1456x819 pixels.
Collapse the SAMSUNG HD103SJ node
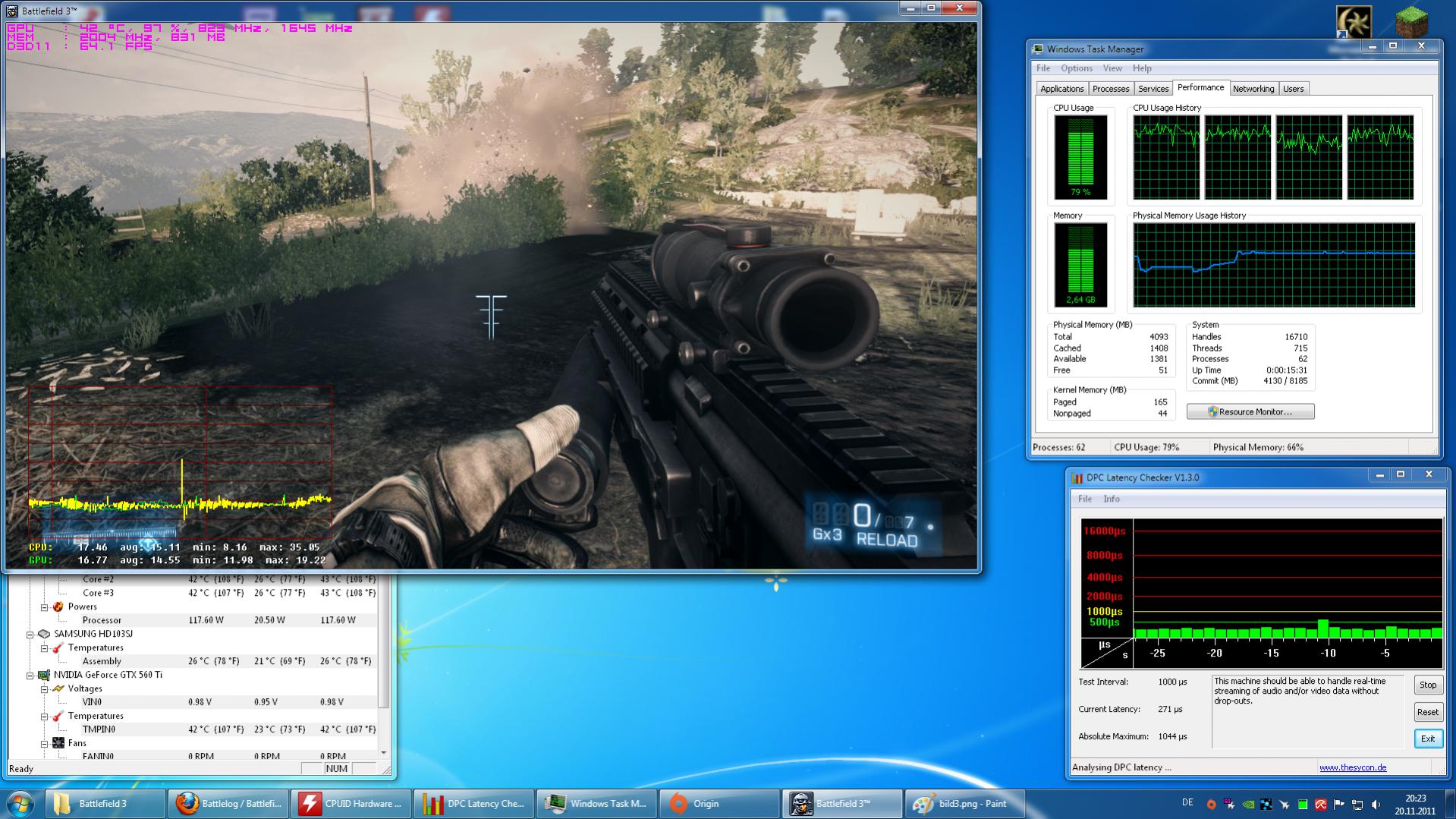30,635
